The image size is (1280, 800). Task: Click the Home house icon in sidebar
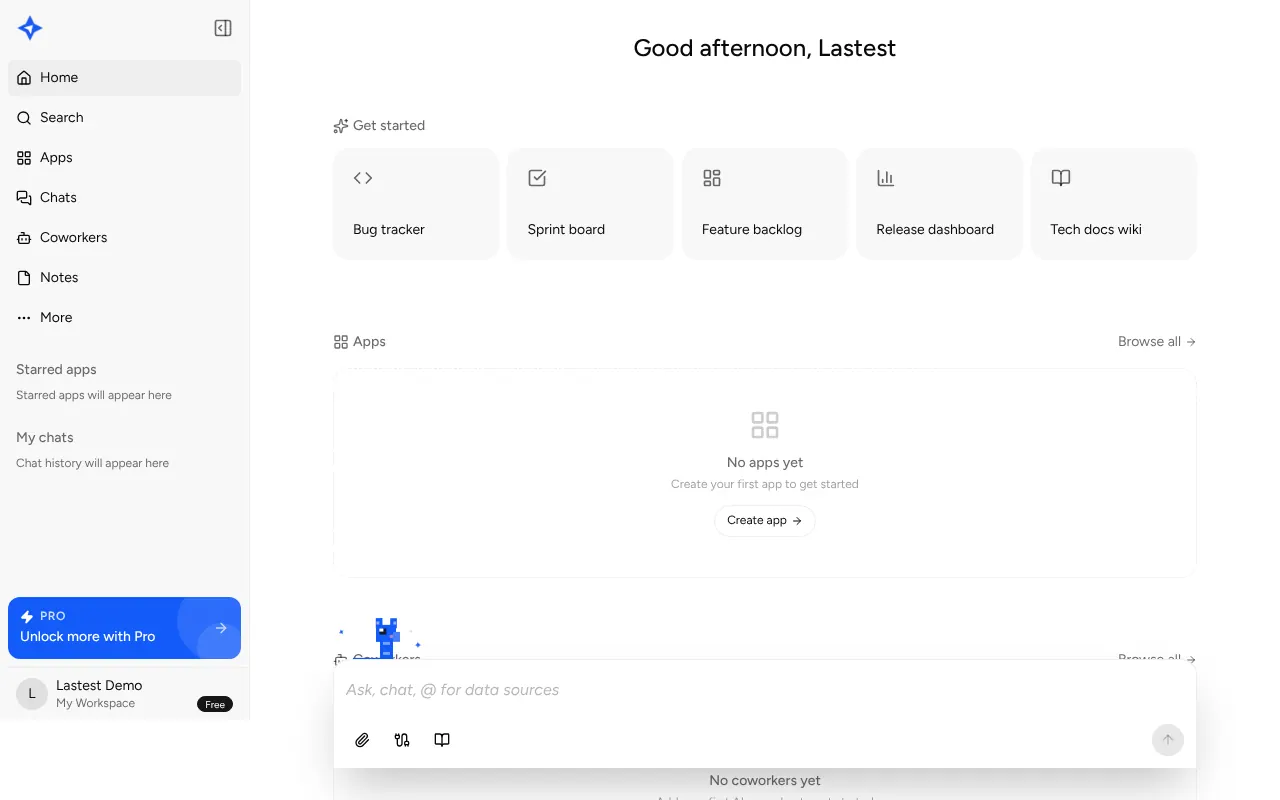coord(24,77)
